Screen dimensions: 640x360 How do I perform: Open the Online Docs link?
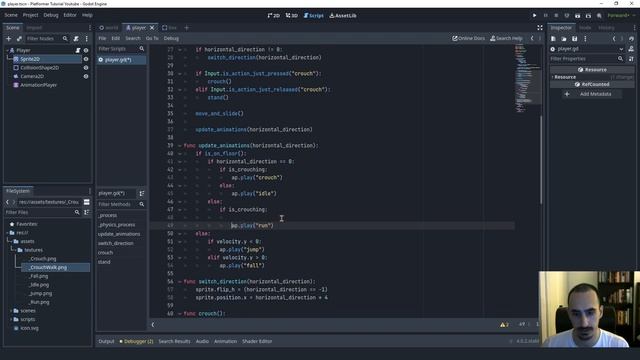pos(469,38)
